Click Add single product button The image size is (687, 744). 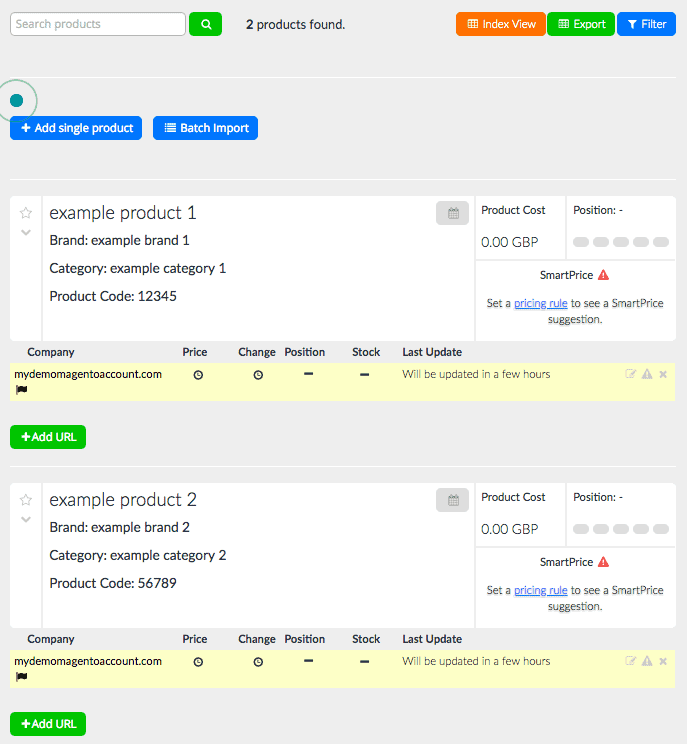pos(77,128)
